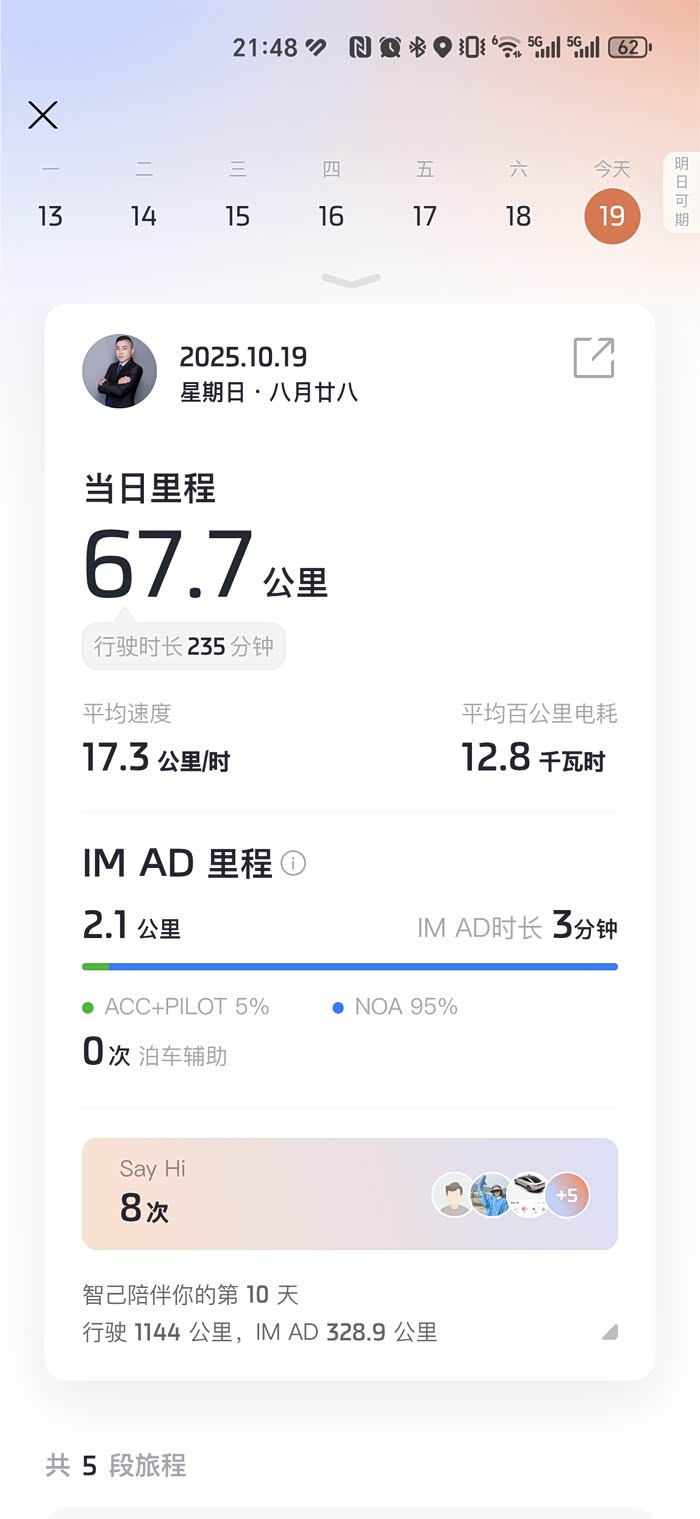Tap the battery indicator in the status bar

(630, 47)
